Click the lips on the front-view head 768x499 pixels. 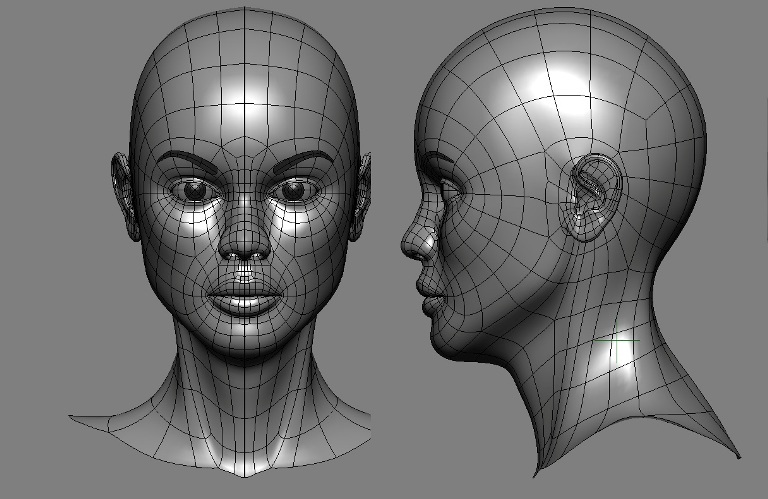[x=243, y=296]
